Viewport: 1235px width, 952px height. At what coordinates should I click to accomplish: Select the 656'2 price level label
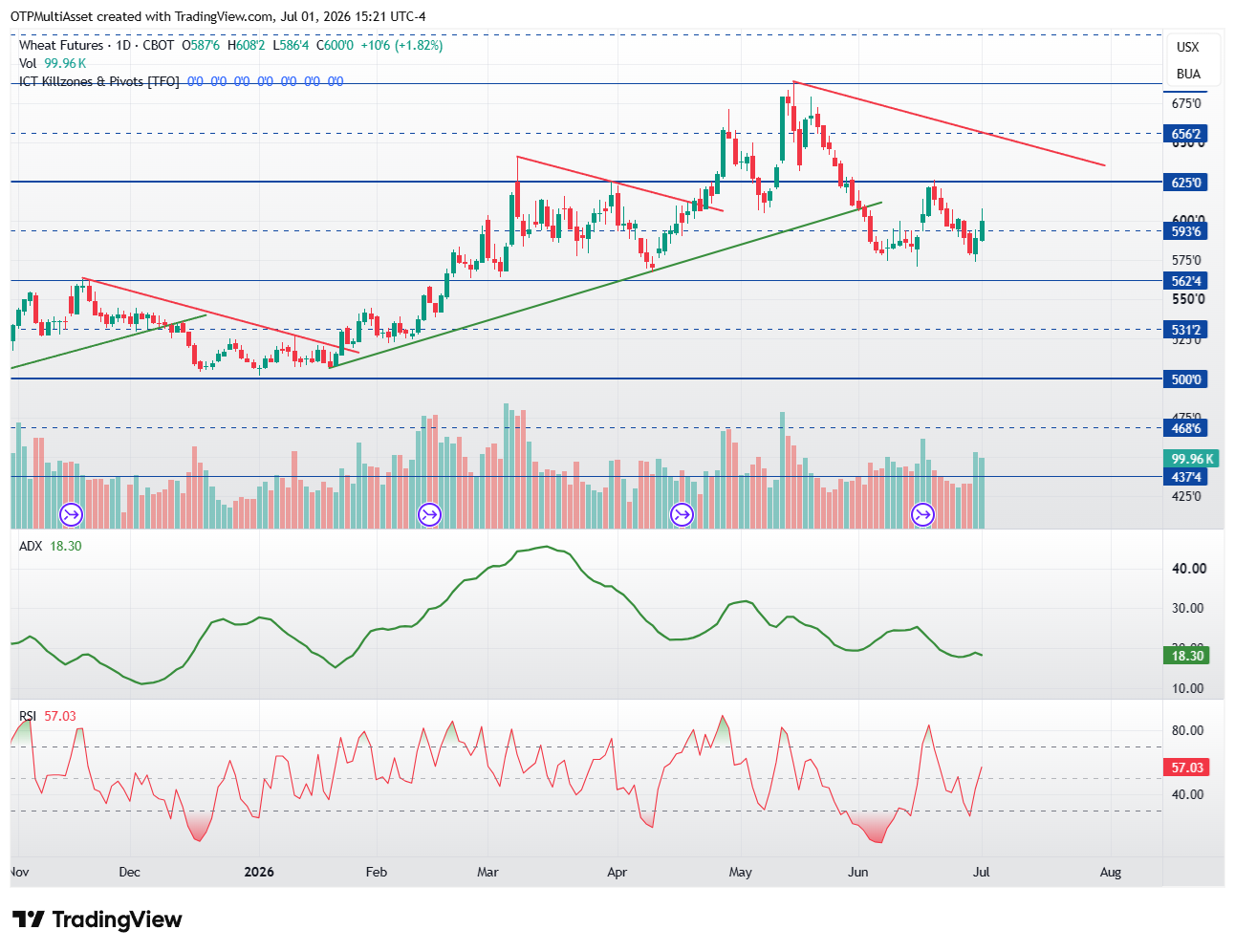1186,134
